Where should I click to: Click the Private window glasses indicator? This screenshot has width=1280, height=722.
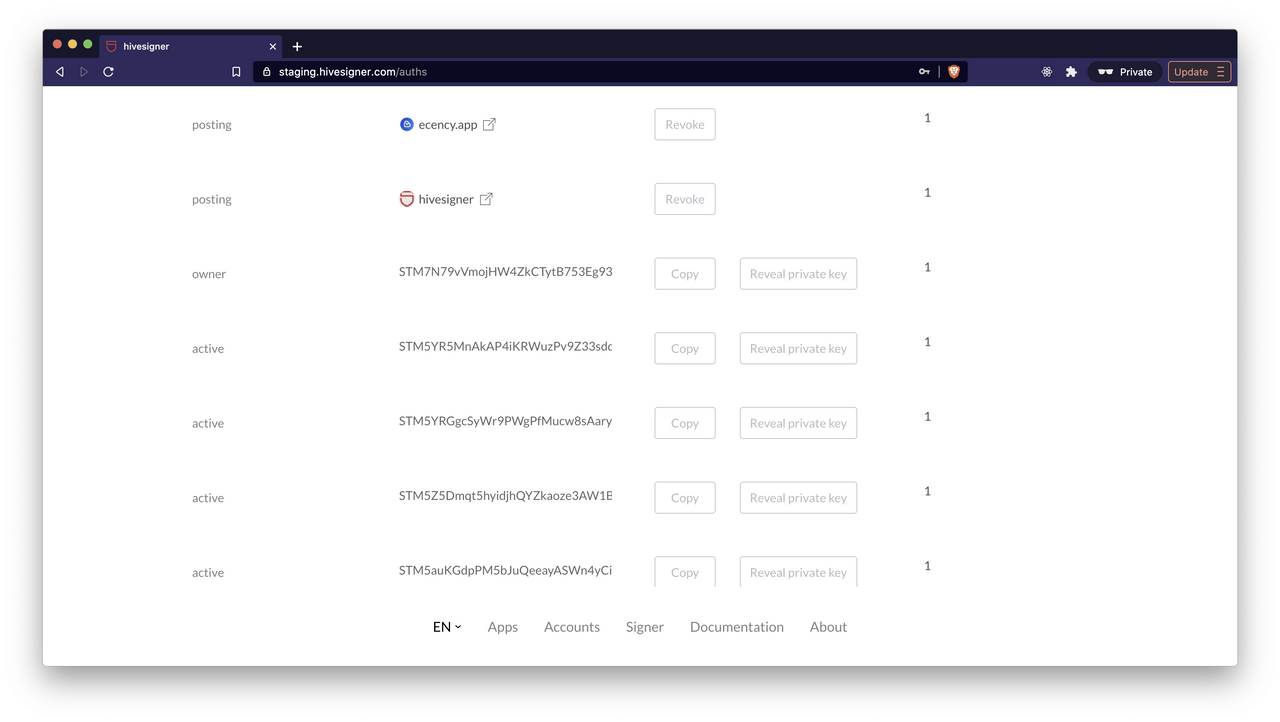click(1125, 72)
